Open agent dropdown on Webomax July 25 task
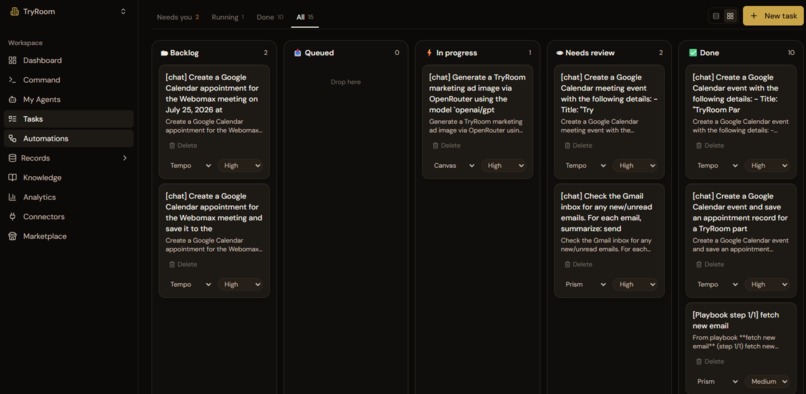 190,166
